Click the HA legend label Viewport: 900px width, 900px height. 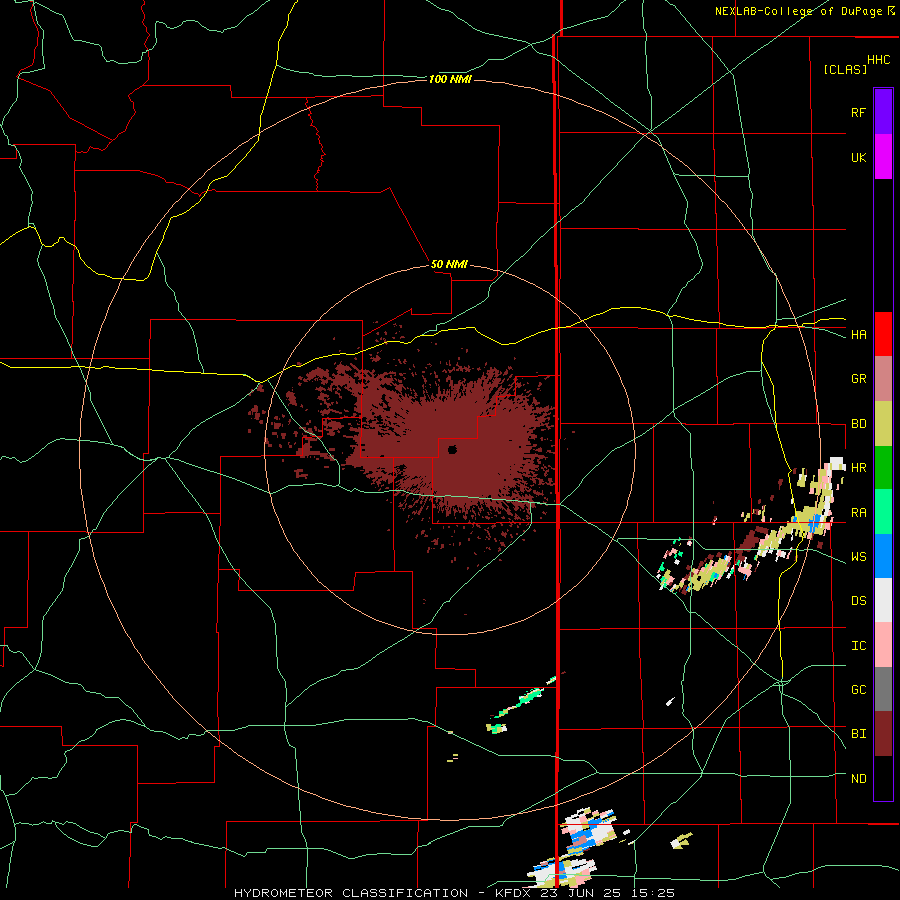[x=858, y=335]
